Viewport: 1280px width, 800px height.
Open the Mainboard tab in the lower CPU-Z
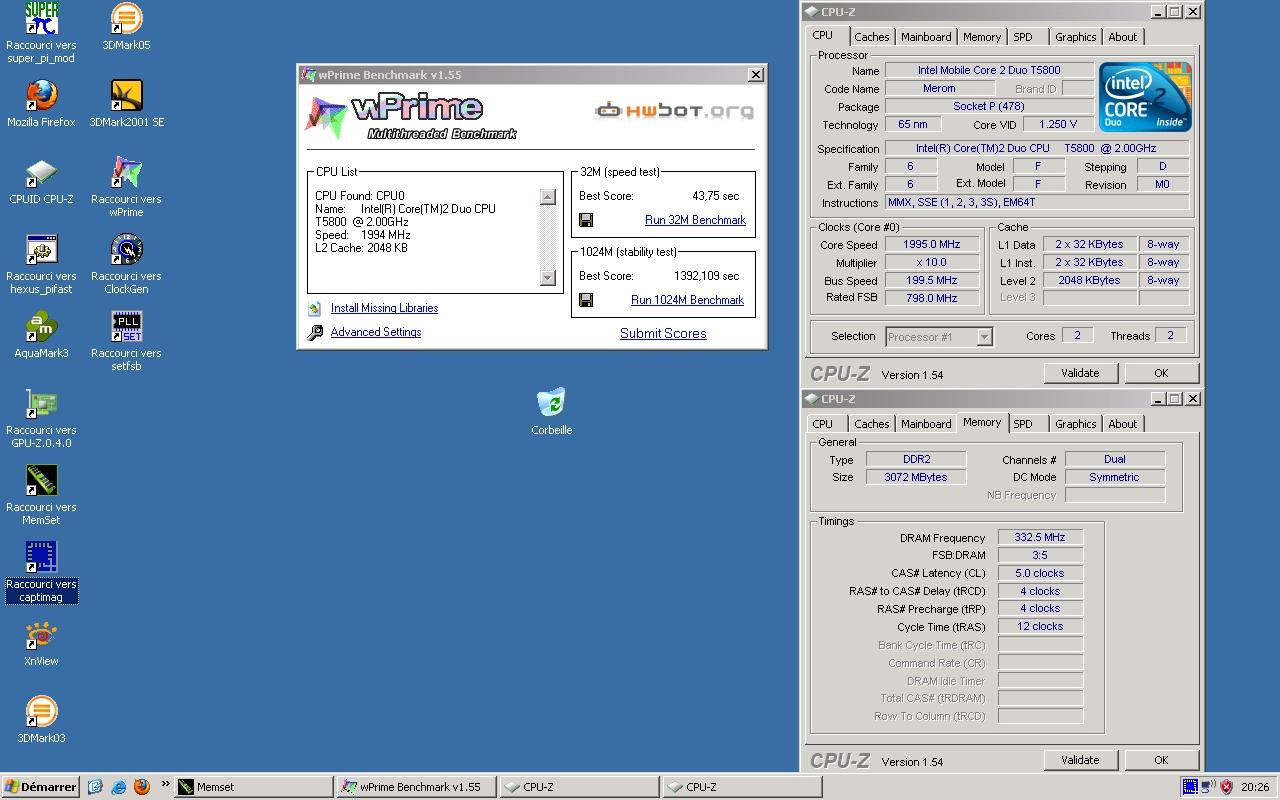click(926, 424)
